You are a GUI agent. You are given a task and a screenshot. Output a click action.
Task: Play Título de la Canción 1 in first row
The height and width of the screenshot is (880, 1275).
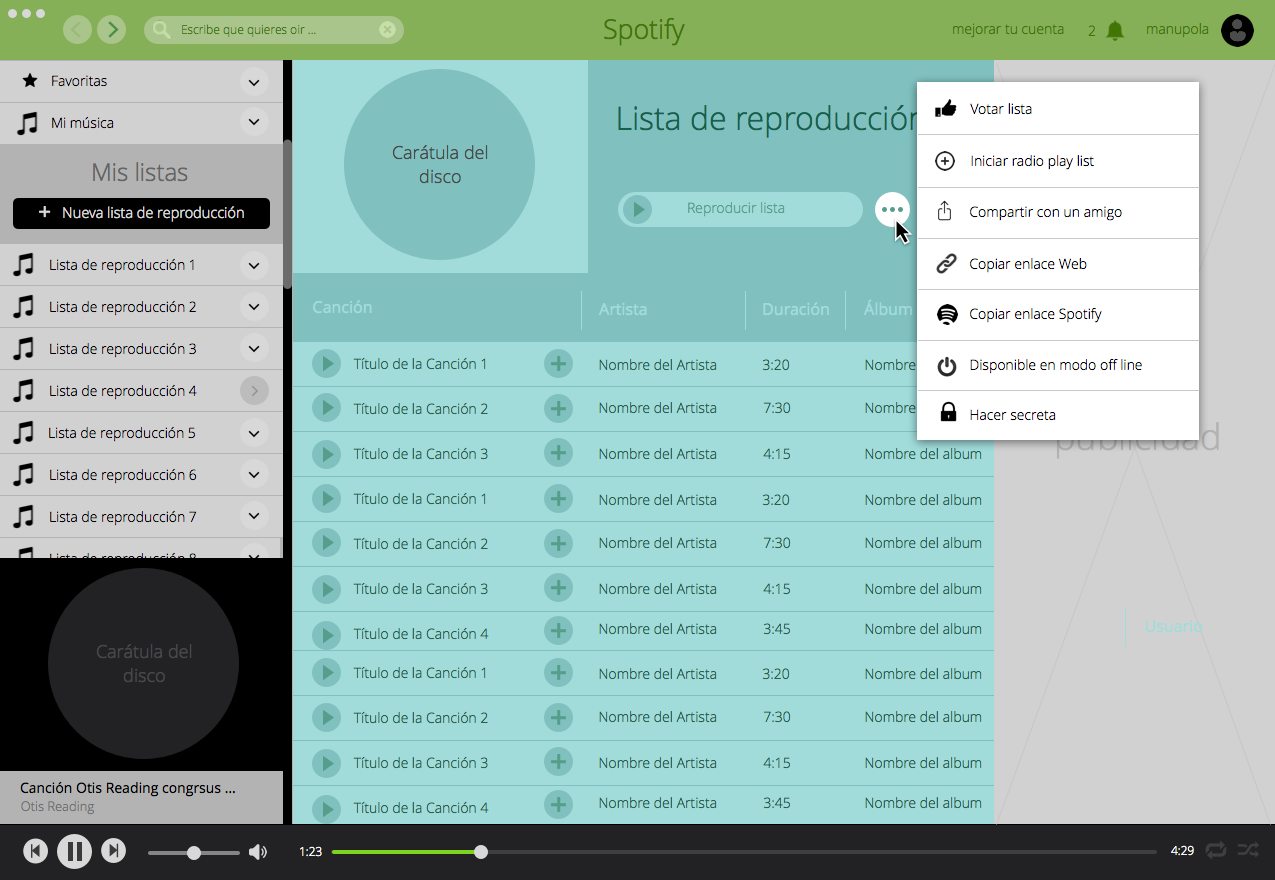click(326, 363)
